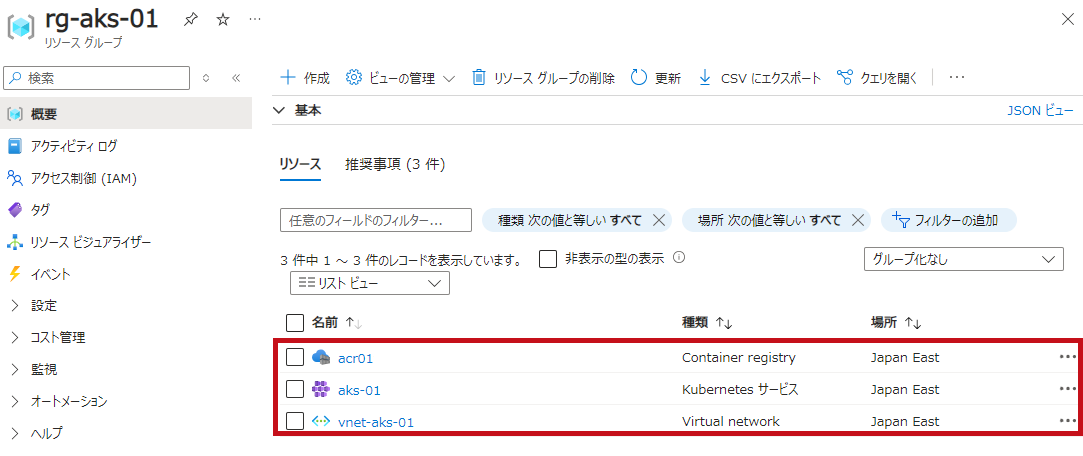Click the sidebar 検索 search box
This screenshot has width=1083, height=456.
click(97, 78)
